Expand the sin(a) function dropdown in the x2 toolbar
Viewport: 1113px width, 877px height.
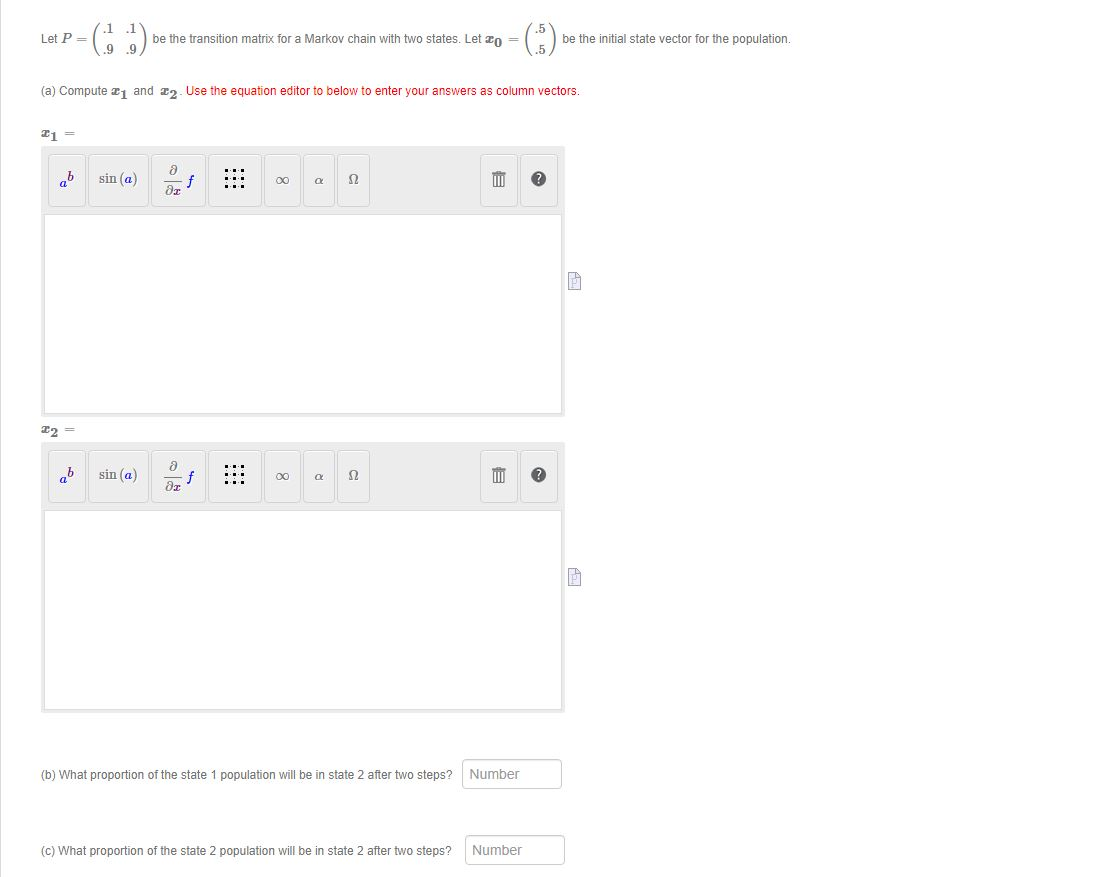point(117,476)
